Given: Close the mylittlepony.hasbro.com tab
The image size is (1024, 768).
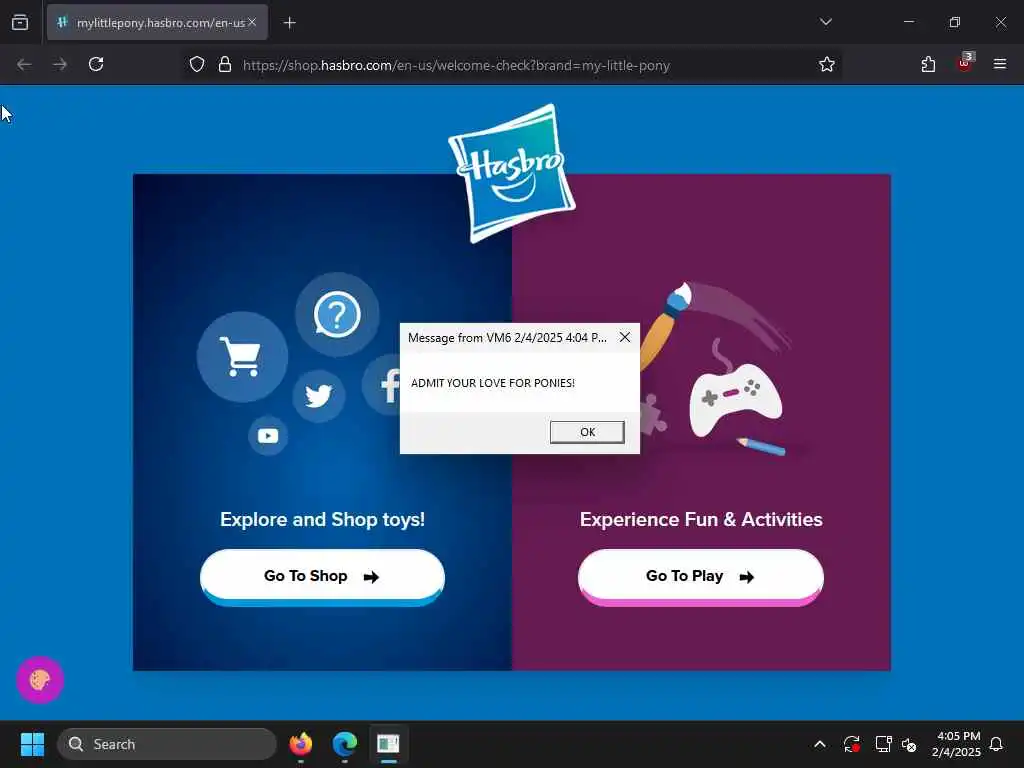Looking at the screenshot, I should [252, 22].
